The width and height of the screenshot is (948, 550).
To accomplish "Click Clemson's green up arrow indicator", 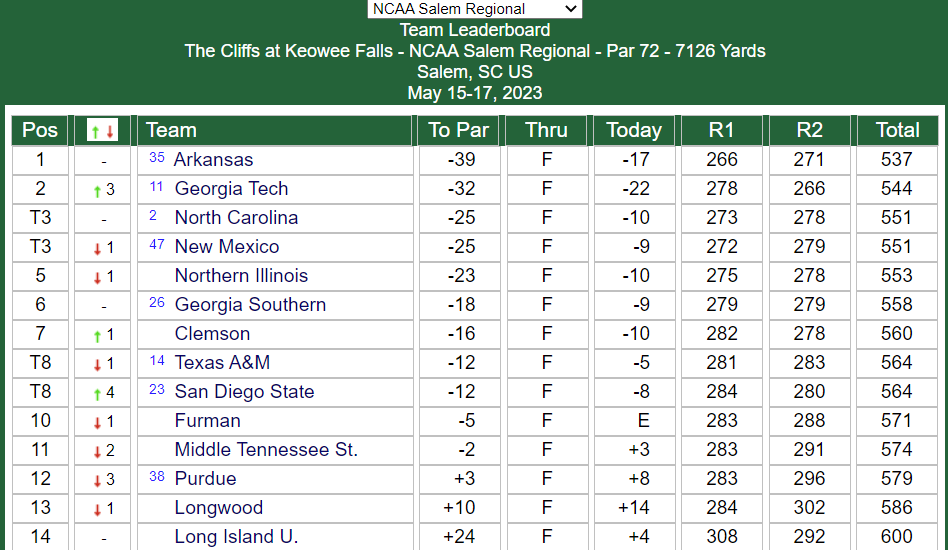I will 97,336.
